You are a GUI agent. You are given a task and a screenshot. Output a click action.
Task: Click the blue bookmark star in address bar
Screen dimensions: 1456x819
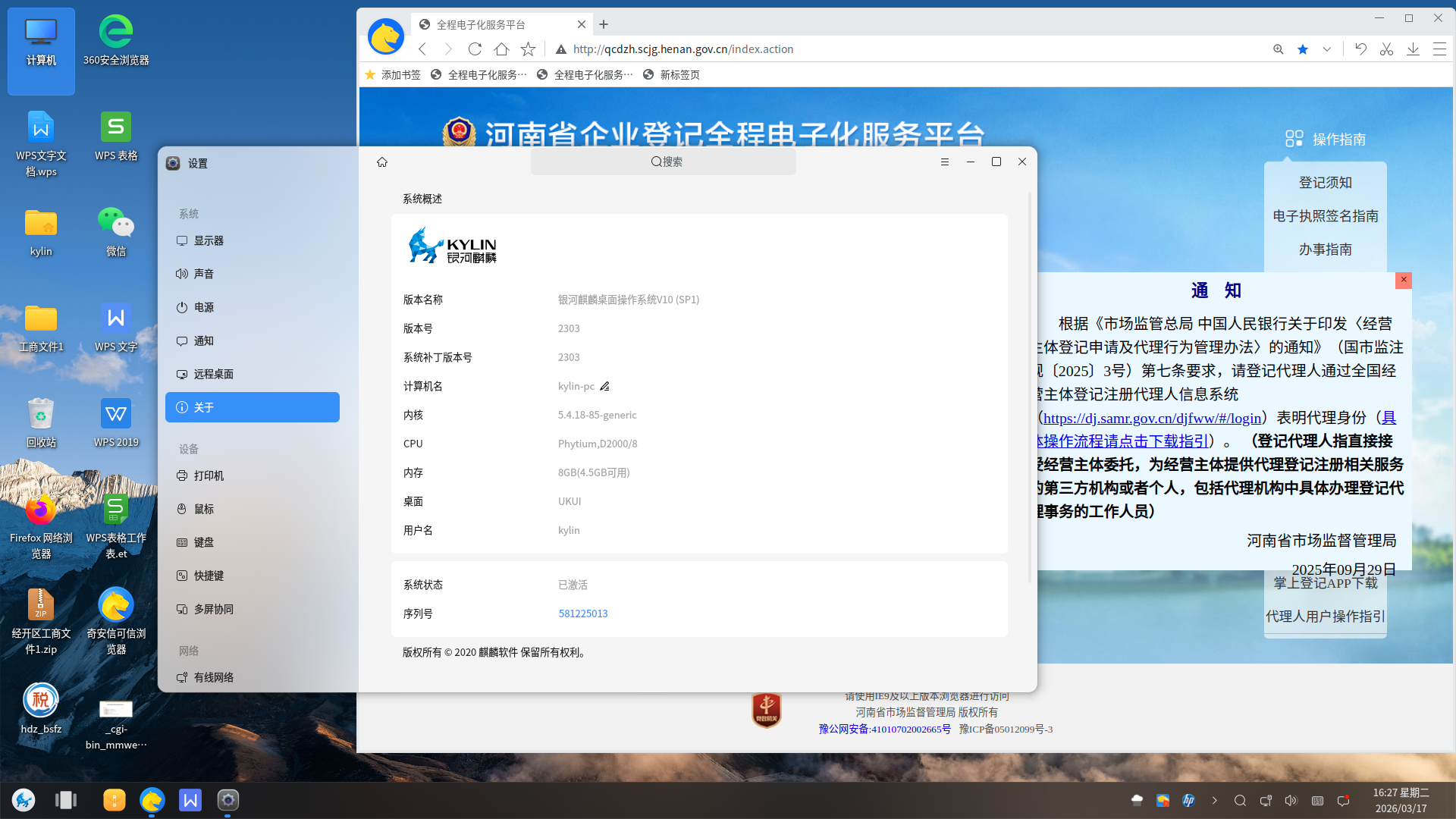pyautogui.click(x=1303, y=49)
